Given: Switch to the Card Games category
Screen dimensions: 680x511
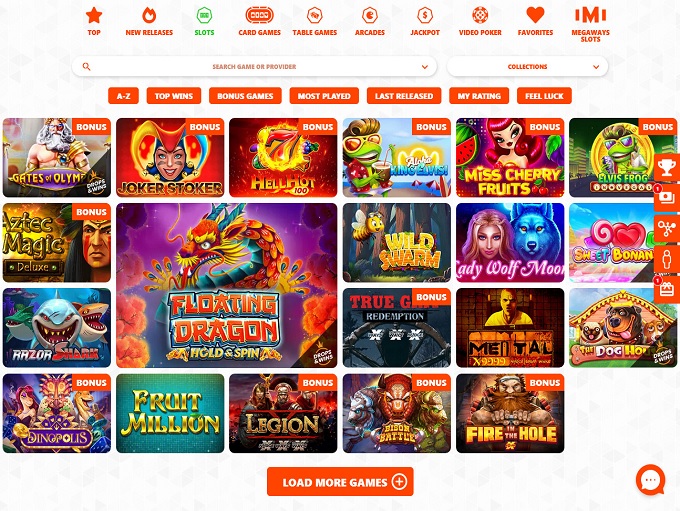Looking at the screenshot, I should coord(259,21).
